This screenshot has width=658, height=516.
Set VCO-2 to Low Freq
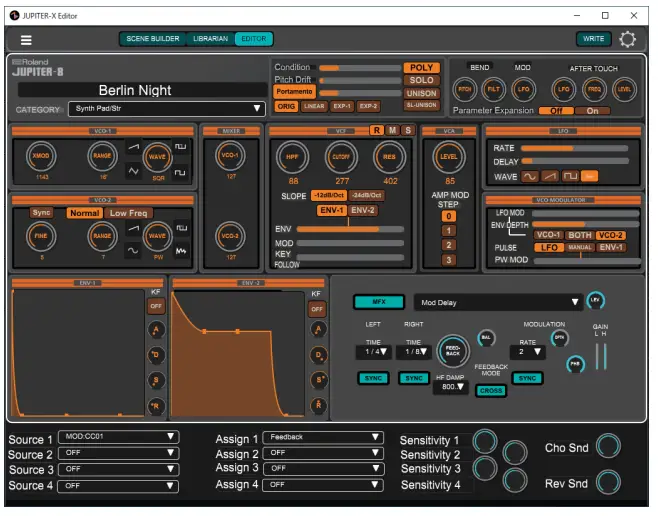[128, 214]
